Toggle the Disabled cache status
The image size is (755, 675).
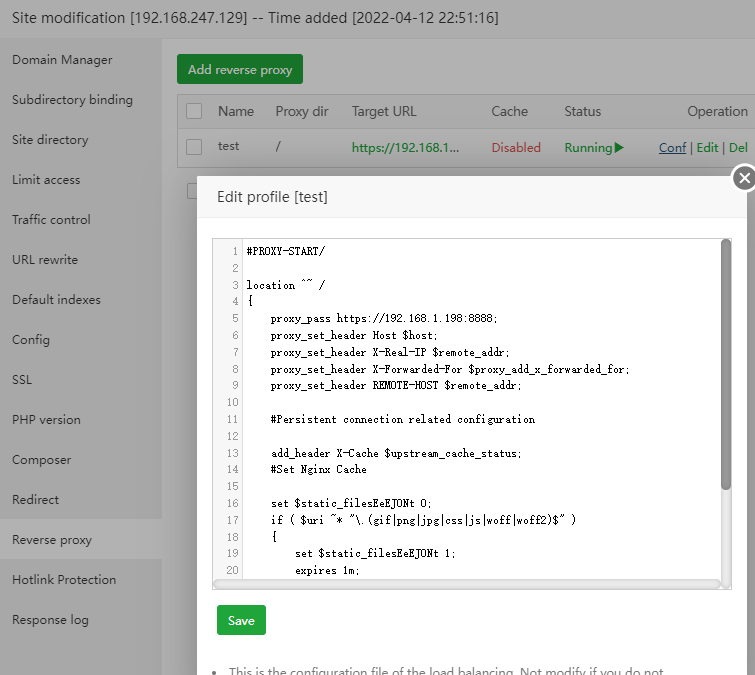point(516,148)
